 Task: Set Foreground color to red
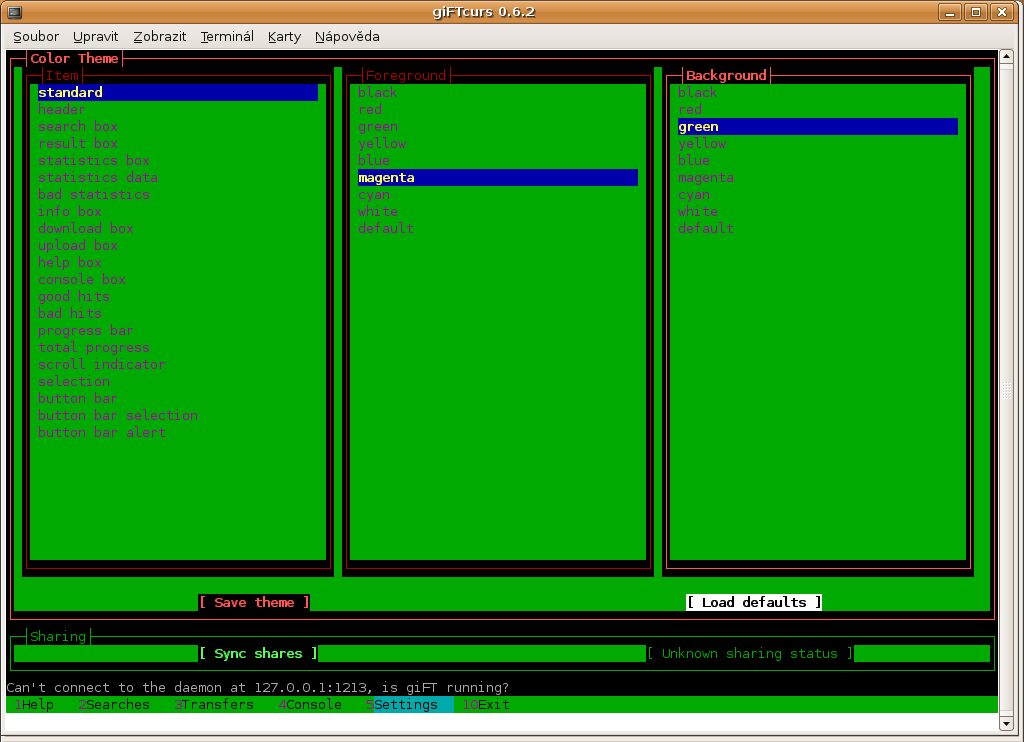point(370,109)
